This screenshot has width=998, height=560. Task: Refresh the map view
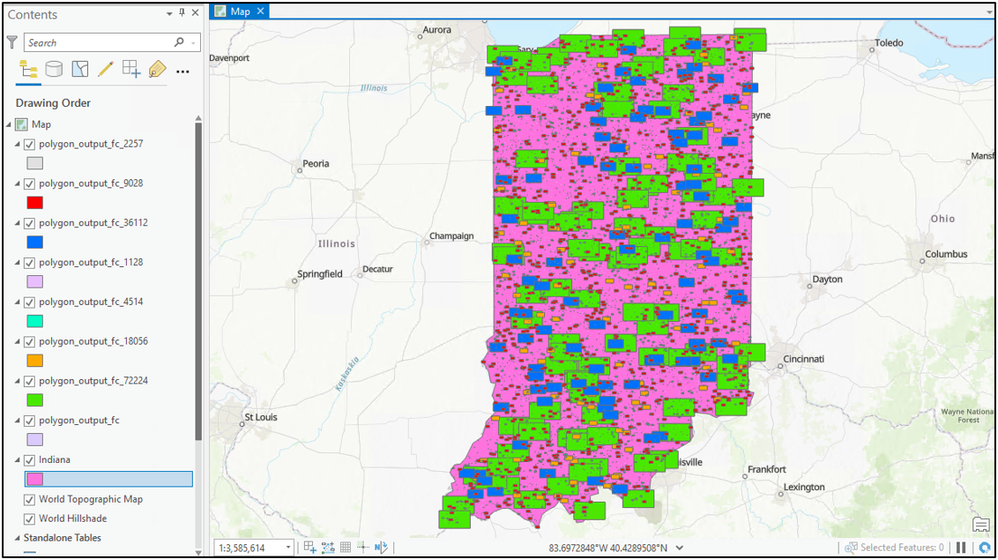coord(984,548)
